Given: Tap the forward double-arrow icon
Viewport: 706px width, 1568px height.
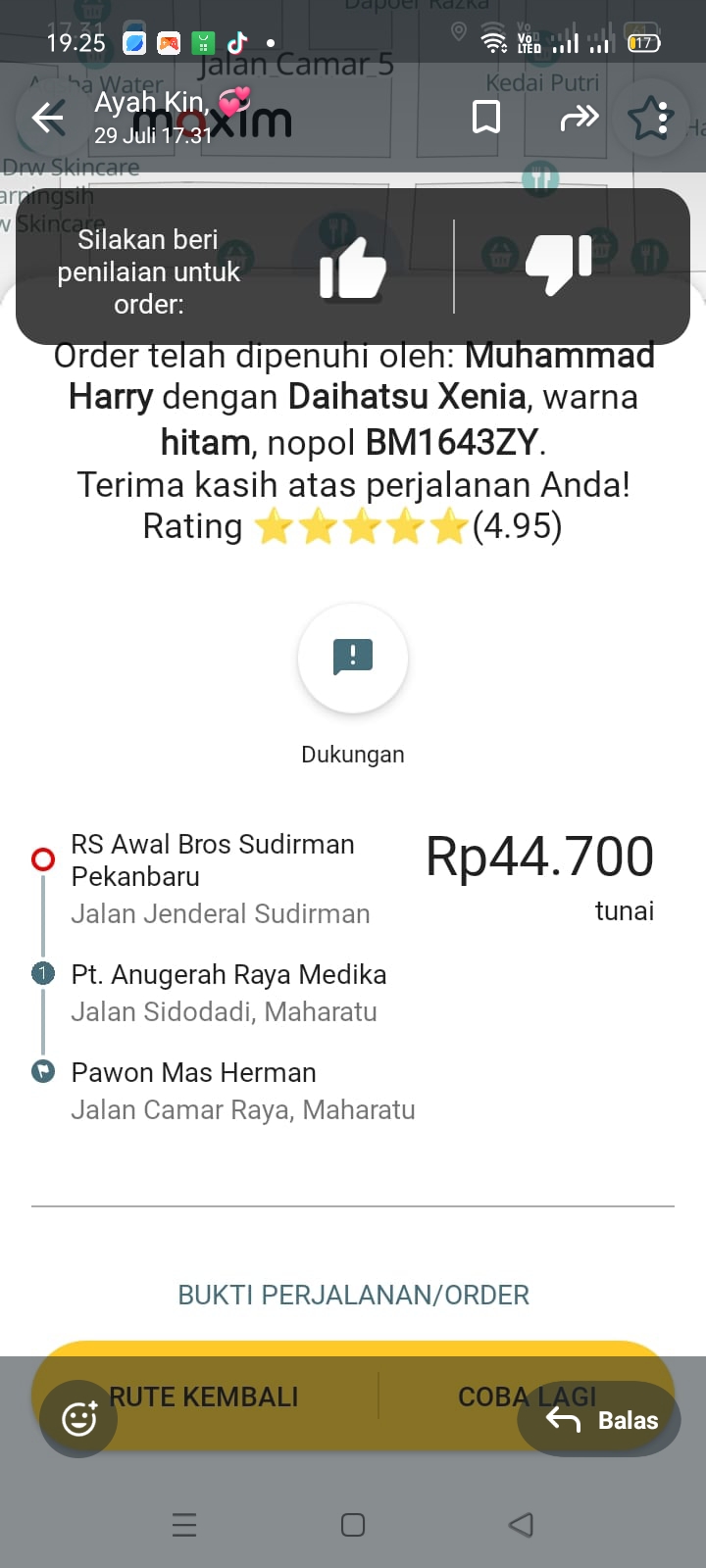Looking at the screenshot, I should point(579,119).
